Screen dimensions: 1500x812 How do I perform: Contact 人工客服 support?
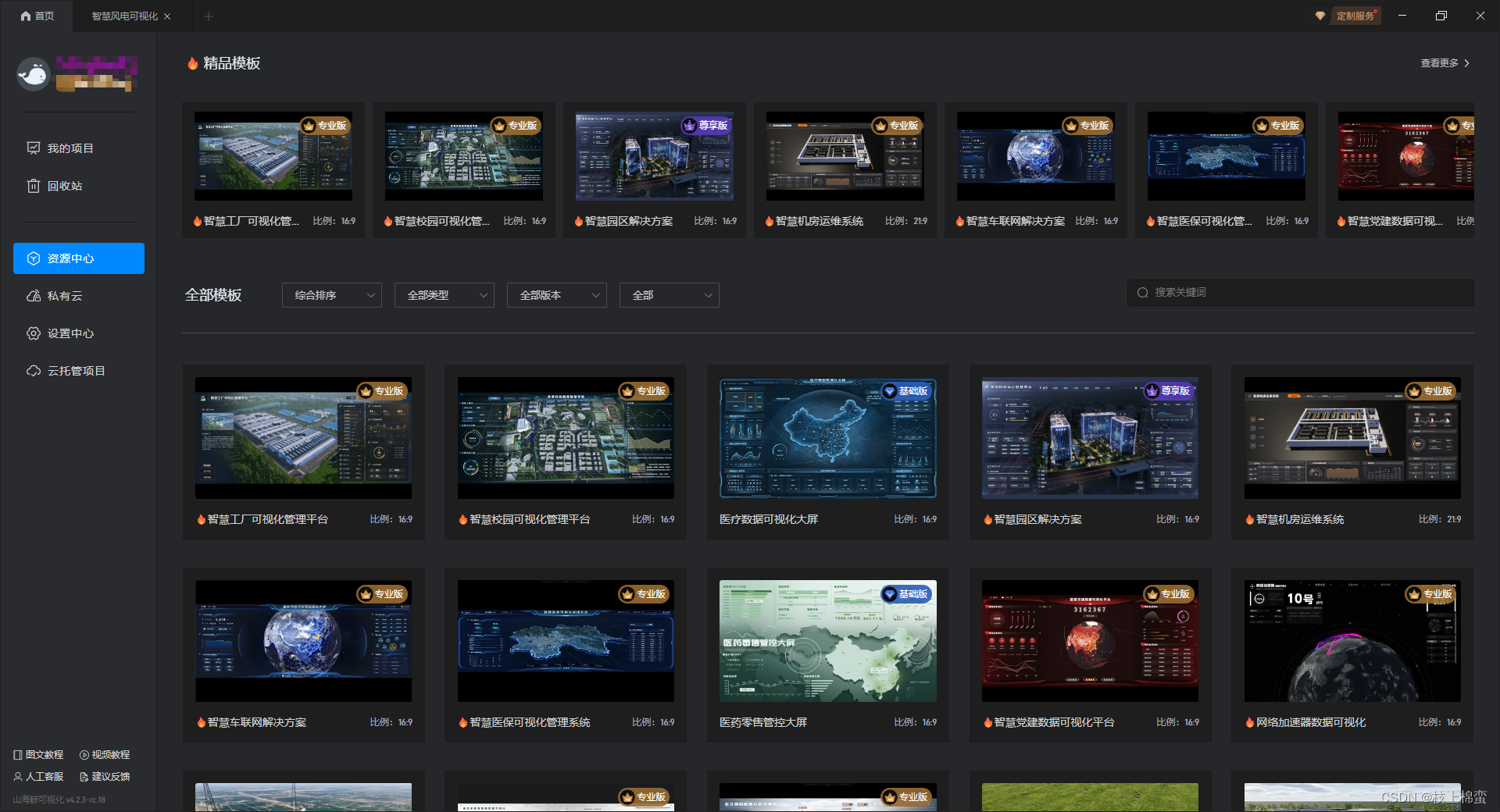tap(39, 777)
